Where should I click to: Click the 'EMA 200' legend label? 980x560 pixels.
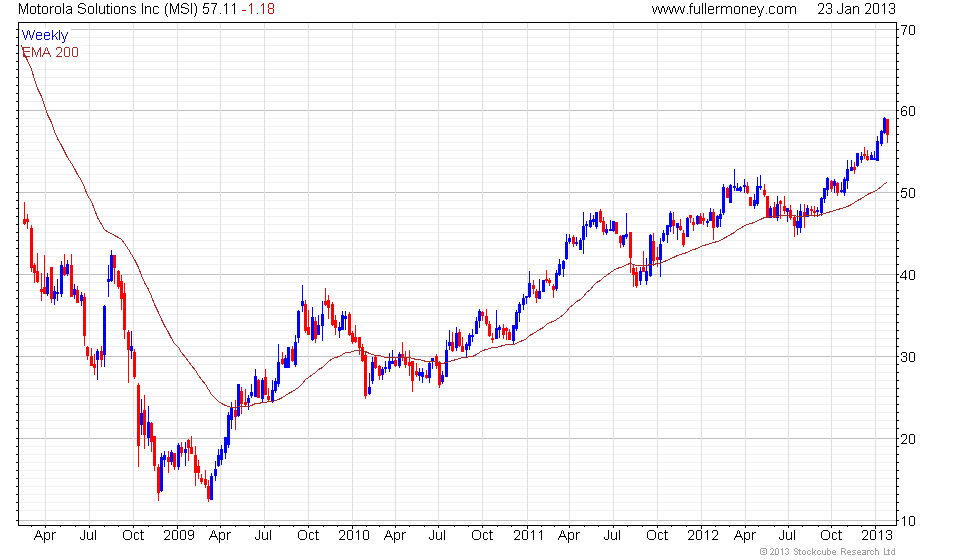pyautogui.click(x=50, y=52)
